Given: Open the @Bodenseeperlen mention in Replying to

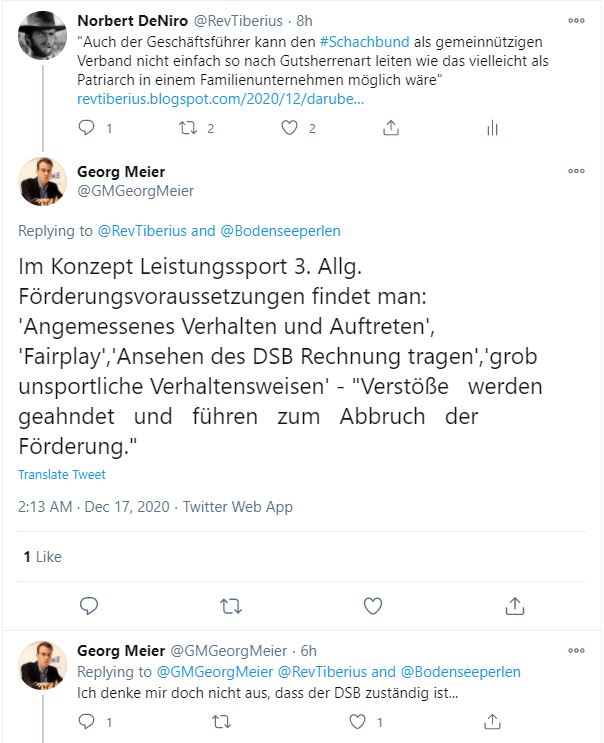Looking at the screenshot, I should click(x=280, y=231).
